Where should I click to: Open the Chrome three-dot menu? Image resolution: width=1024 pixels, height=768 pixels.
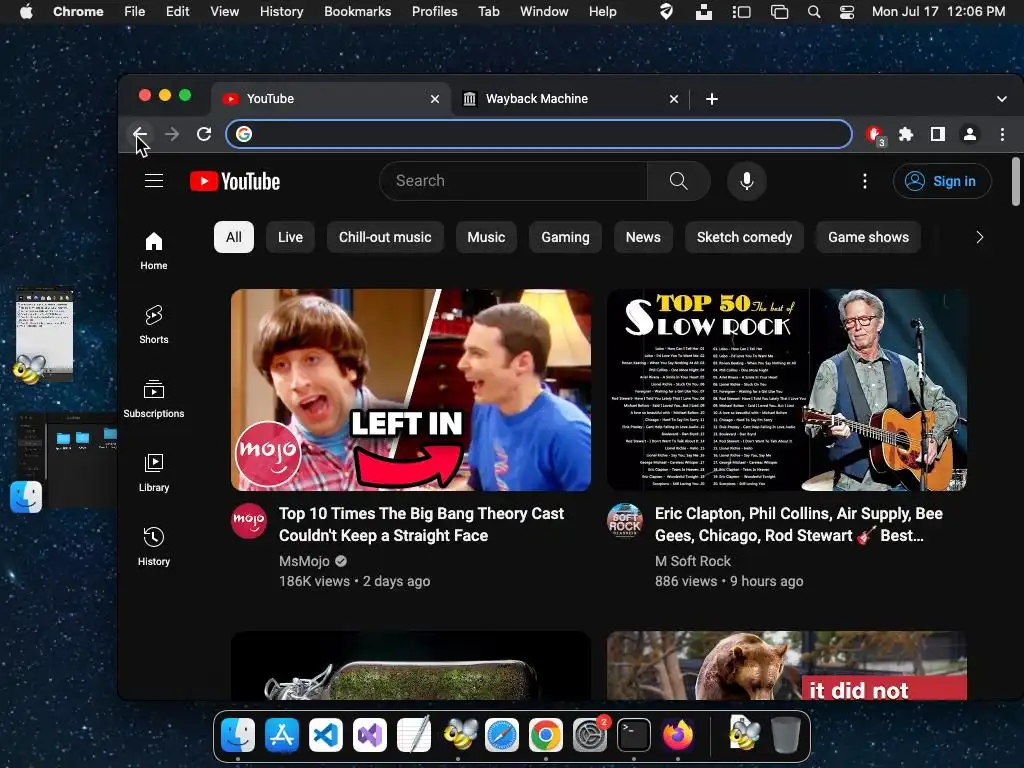pyautogui.click(x=1002, y=134)
